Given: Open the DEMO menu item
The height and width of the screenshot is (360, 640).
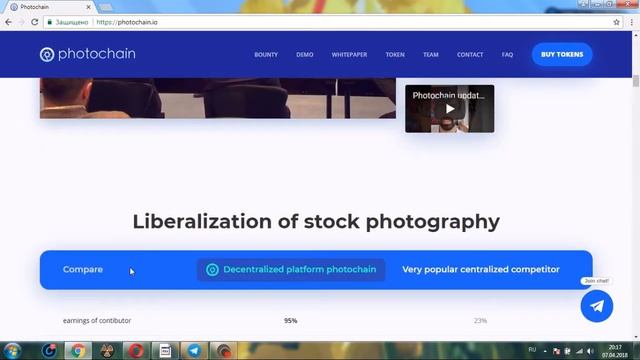Looking at the screenshot, I should (304, 54).
